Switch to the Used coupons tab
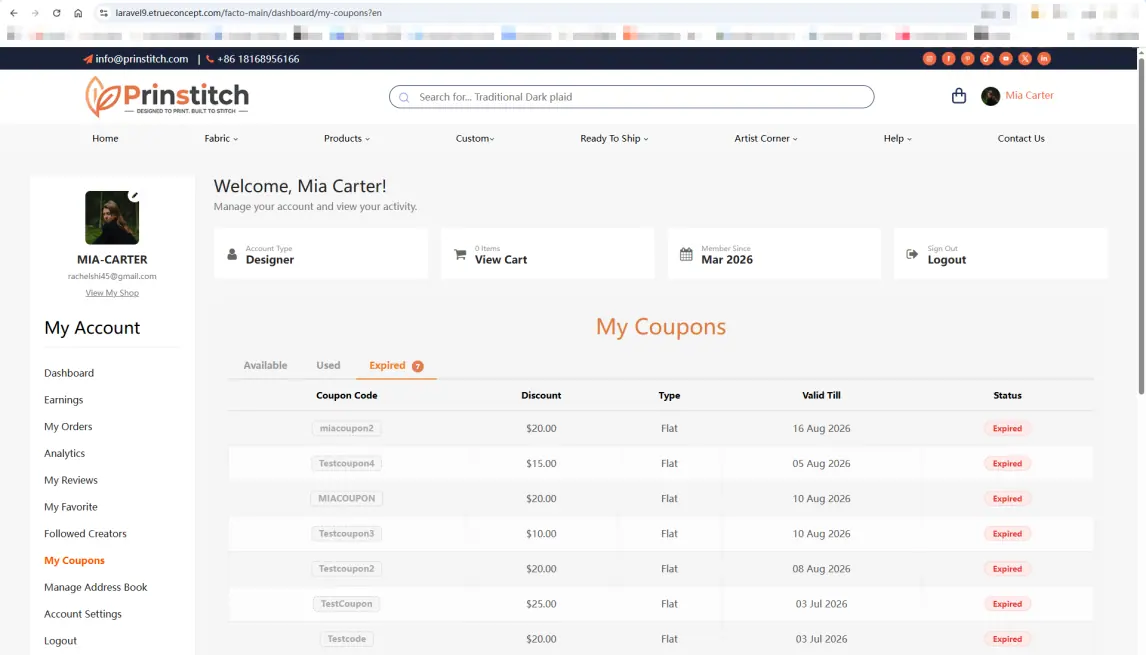The width and height of the screenshot is (1146, 655). coord(328,366)
